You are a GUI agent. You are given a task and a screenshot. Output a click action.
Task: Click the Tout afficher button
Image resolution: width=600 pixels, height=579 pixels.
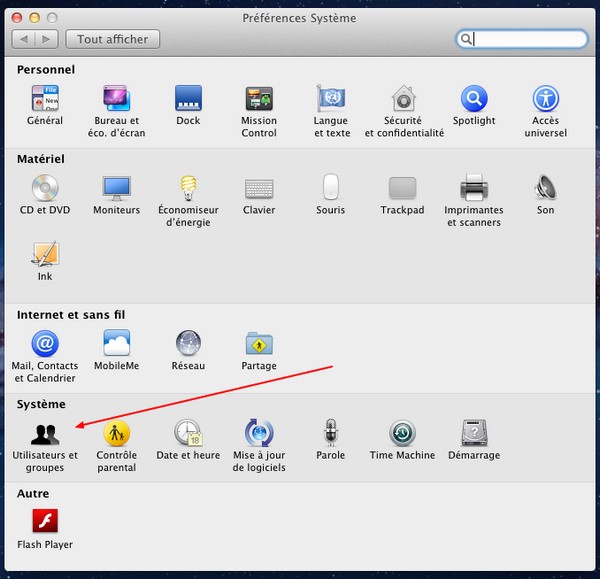tap(112, 39)
